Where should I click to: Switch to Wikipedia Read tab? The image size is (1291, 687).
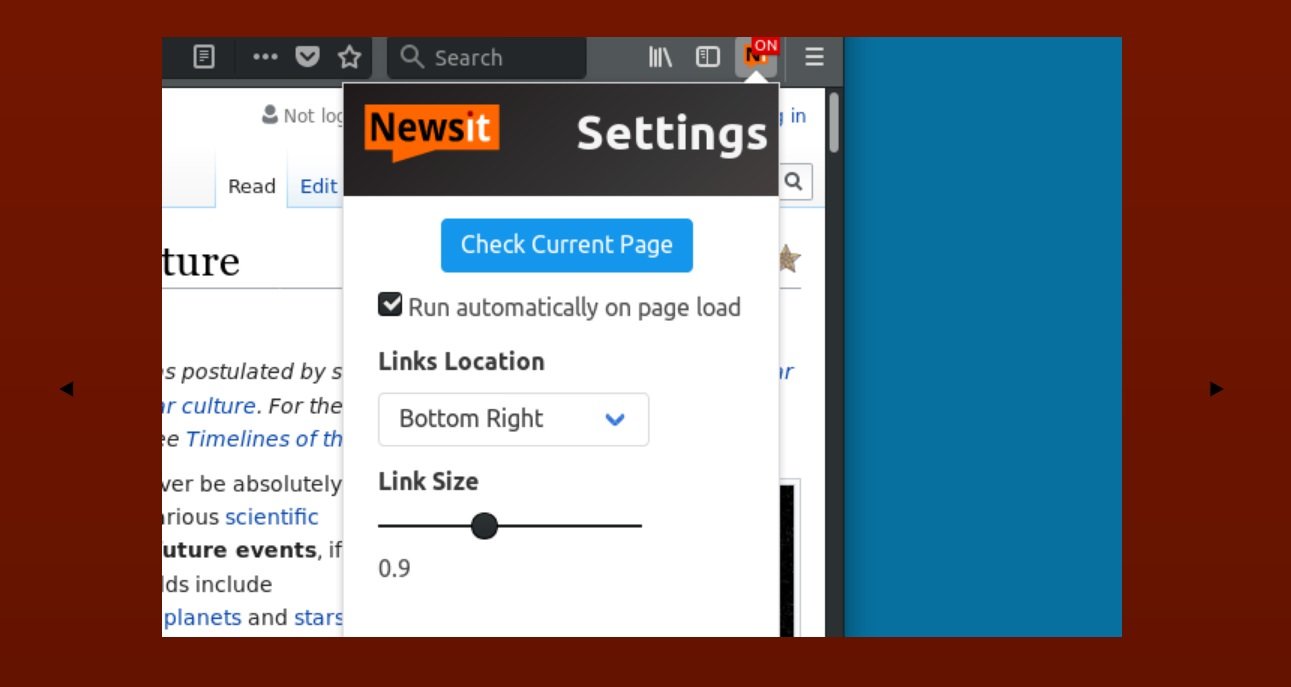[252, 186]
